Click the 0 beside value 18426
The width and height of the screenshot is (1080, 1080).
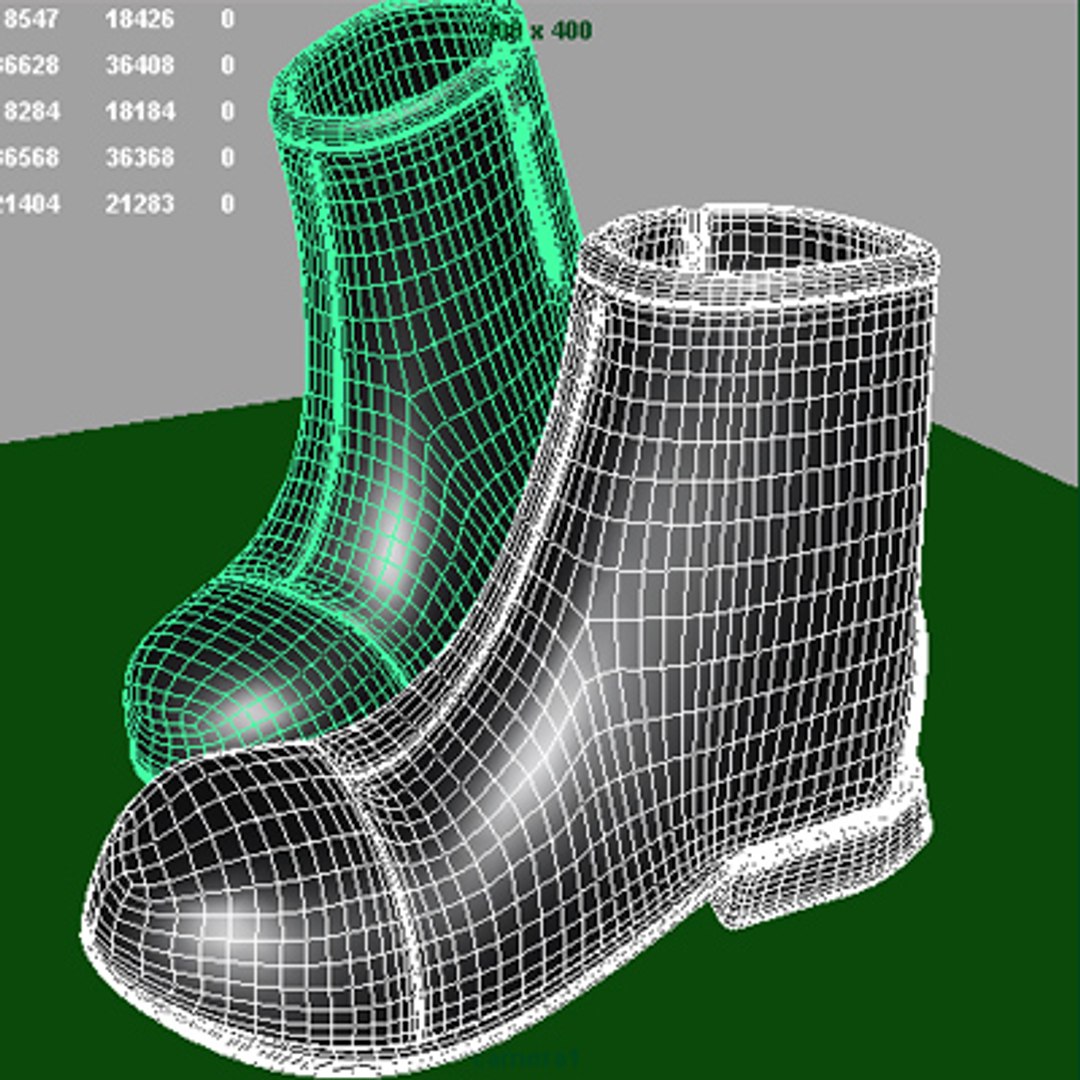228,19
